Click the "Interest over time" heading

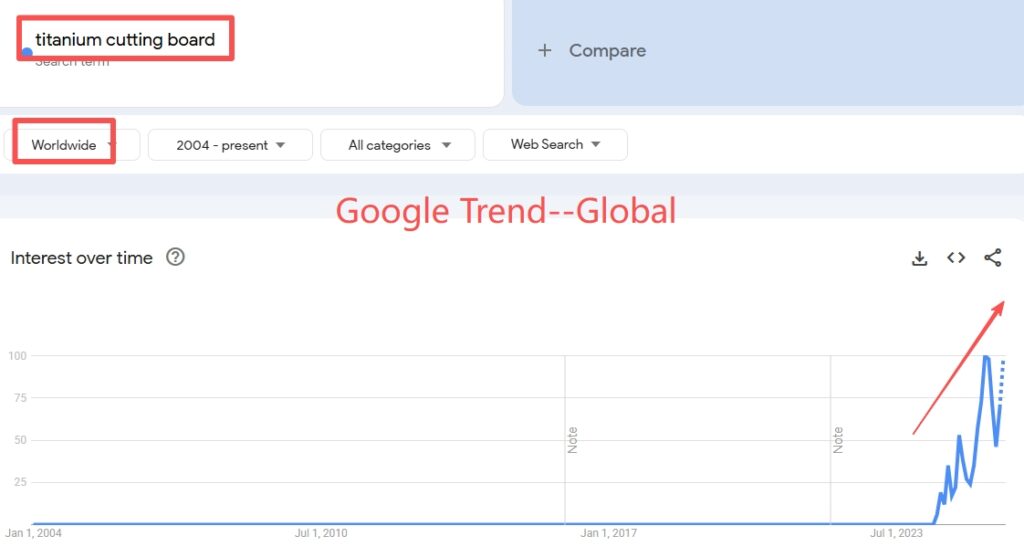pos(81,258)
